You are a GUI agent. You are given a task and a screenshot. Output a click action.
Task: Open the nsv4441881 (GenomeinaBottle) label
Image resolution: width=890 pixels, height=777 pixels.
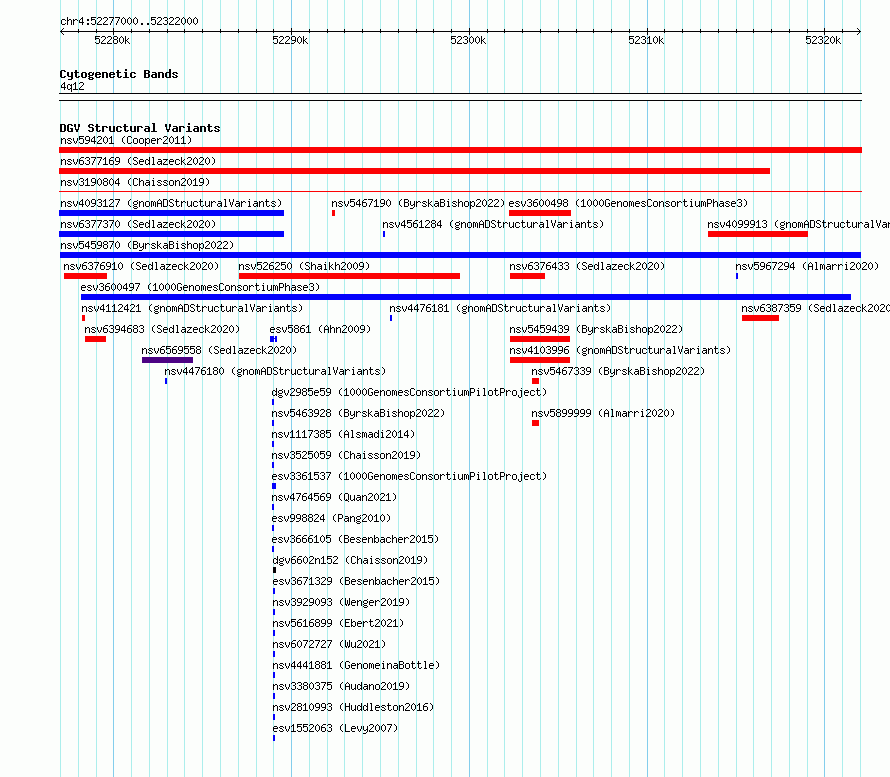pos(356,665)
